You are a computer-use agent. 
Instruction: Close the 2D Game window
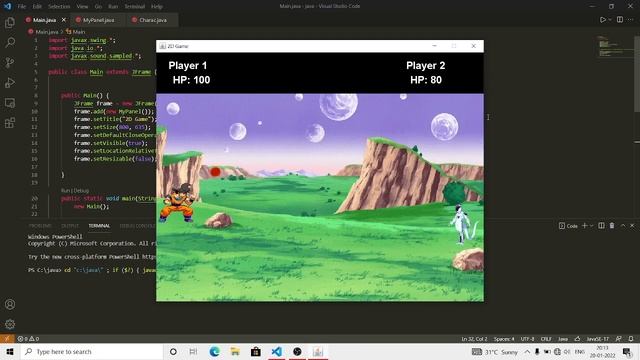(x=473, y=46)
